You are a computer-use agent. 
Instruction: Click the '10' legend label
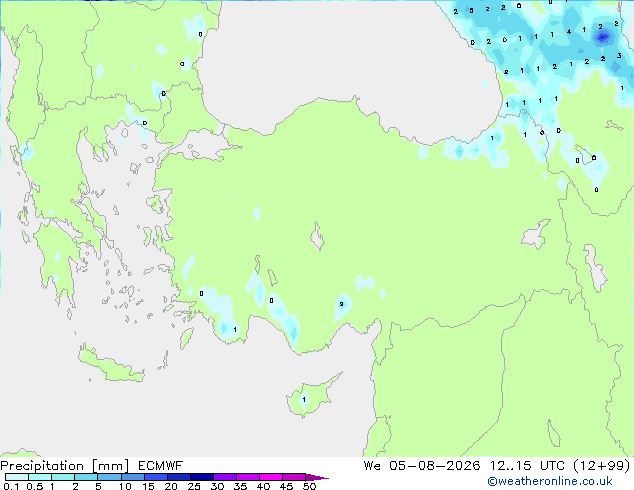coord(125,486)
